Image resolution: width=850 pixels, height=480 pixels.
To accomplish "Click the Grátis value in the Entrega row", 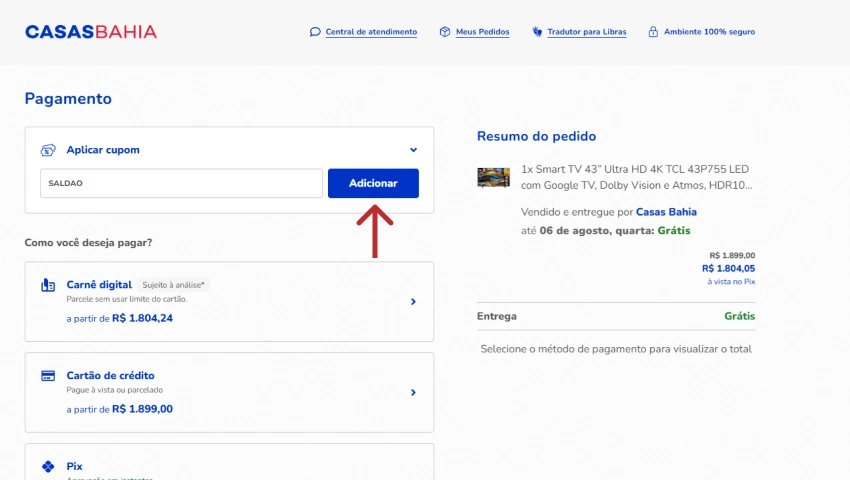I will pos(739,316).
